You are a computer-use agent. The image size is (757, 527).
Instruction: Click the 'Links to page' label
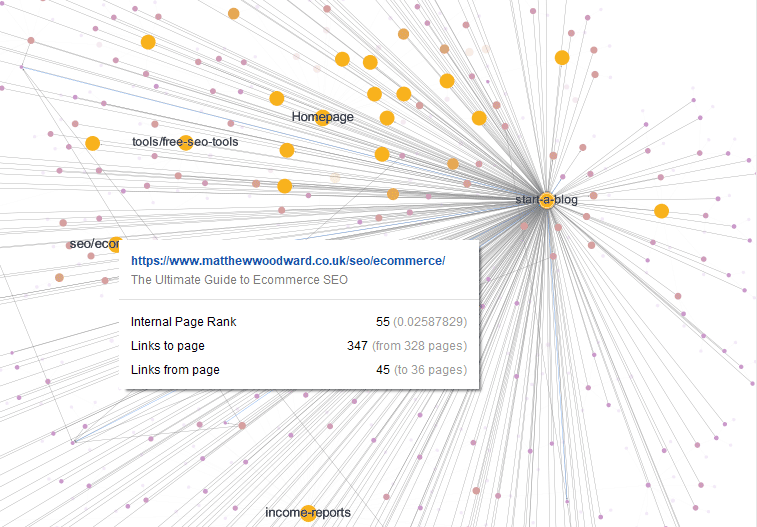click(x=168, y=346)
